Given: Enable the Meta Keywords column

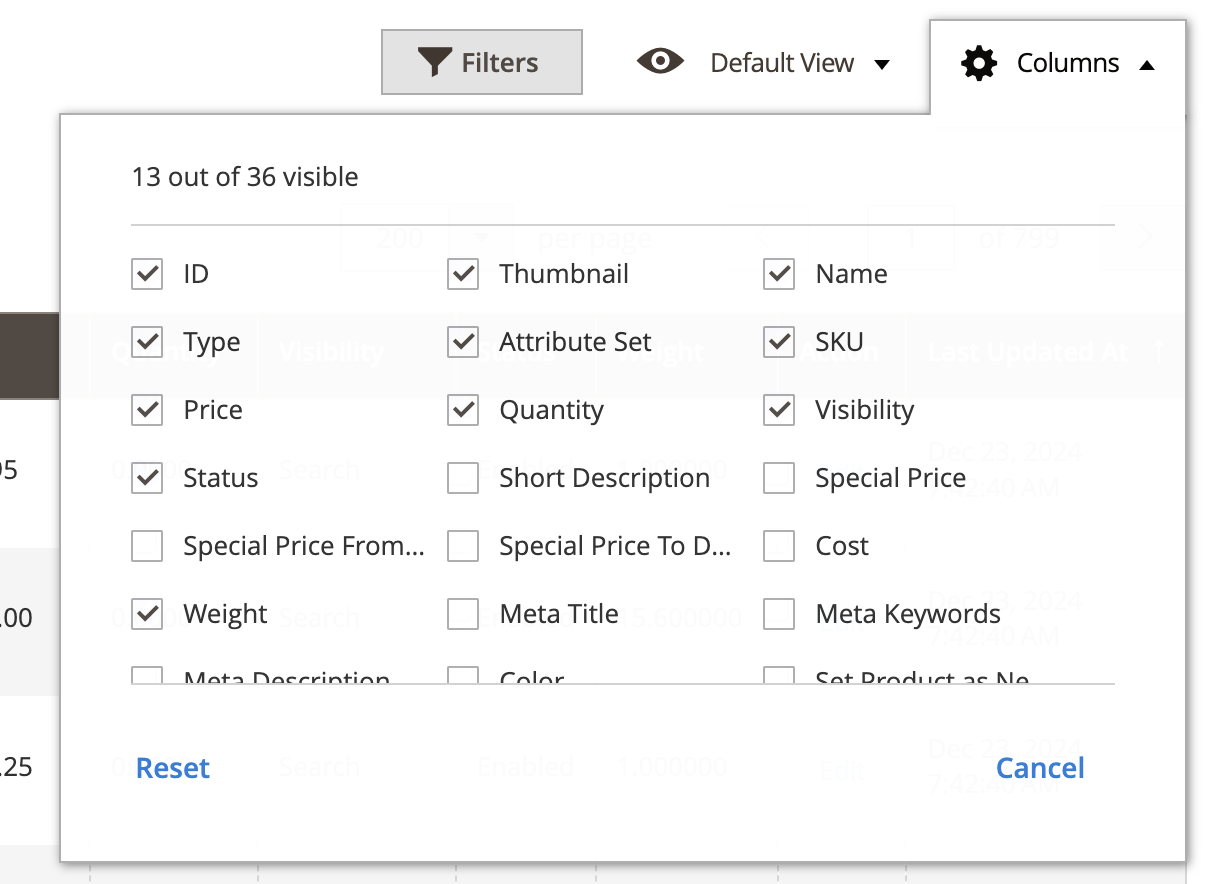Looking at the screenshot, I should pos(779,613).
